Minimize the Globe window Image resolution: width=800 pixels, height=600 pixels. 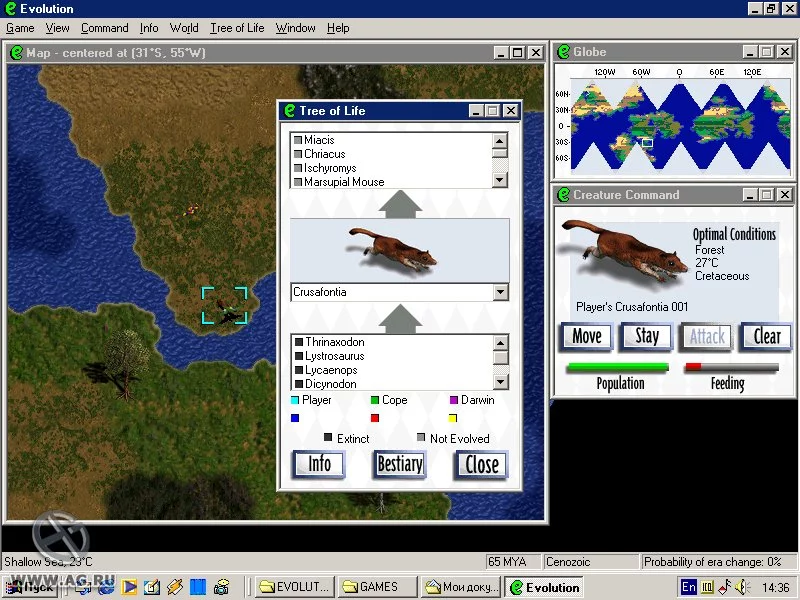(749, 52)
